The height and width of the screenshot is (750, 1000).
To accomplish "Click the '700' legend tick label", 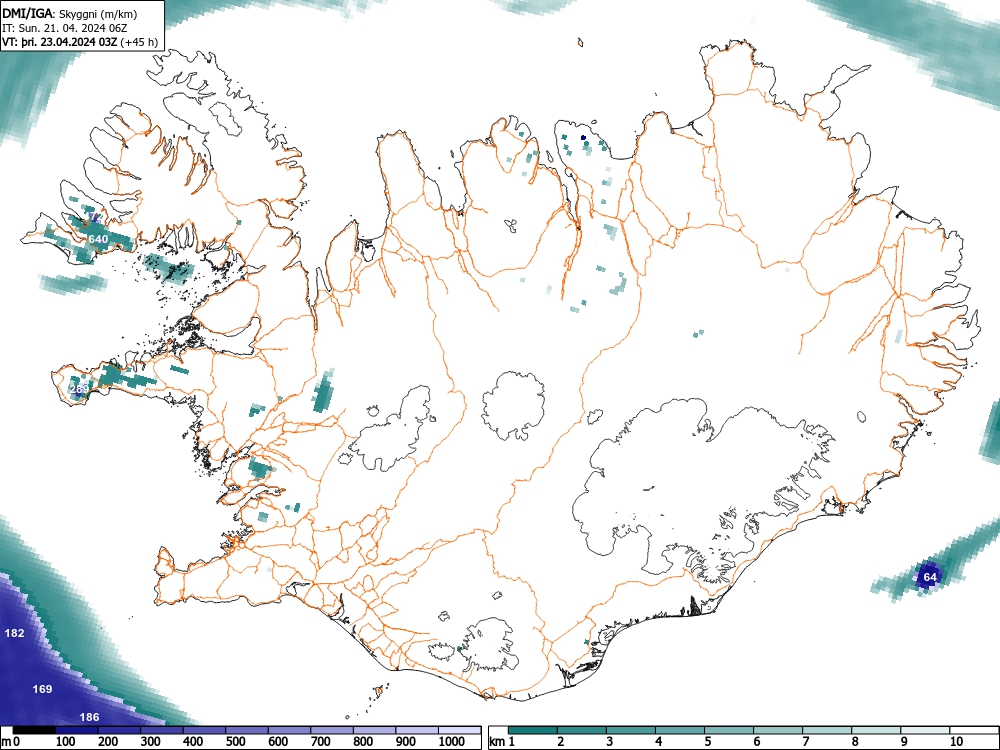I will pyautogui.click(x=320, y=742).
